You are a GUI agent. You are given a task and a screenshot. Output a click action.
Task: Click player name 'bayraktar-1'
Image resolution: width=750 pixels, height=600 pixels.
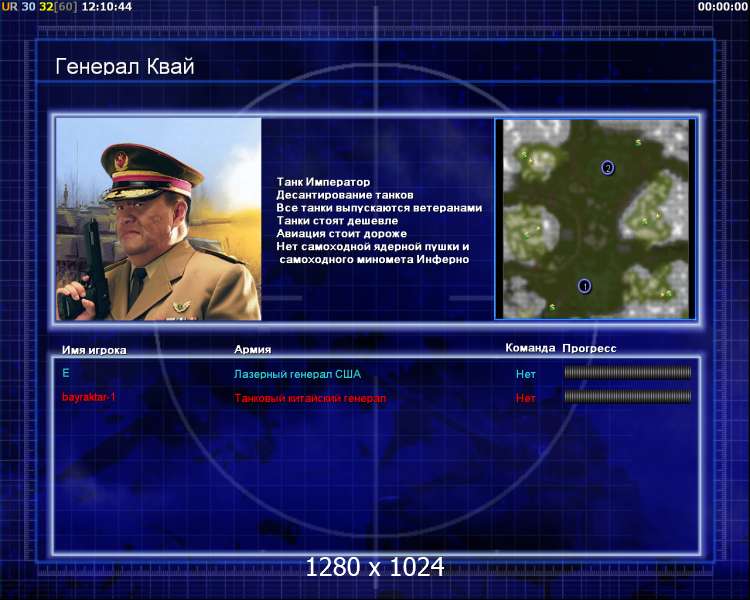pos(88,397)
